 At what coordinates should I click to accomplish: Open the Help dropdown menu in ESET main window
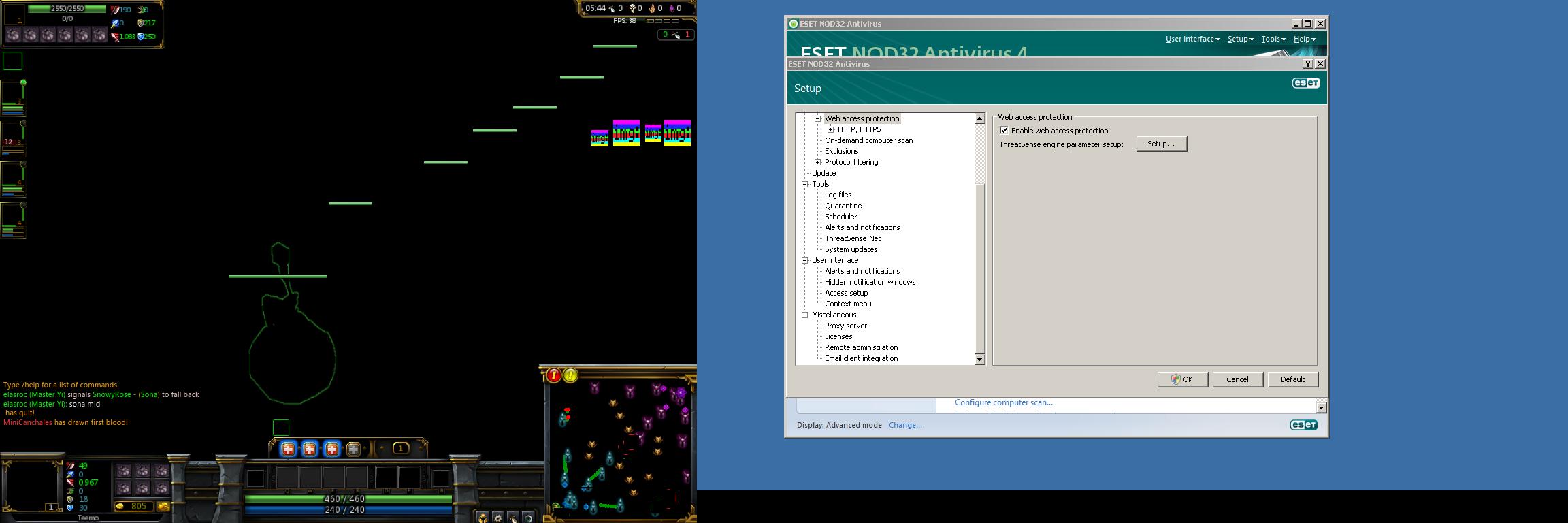(1305, 39)
